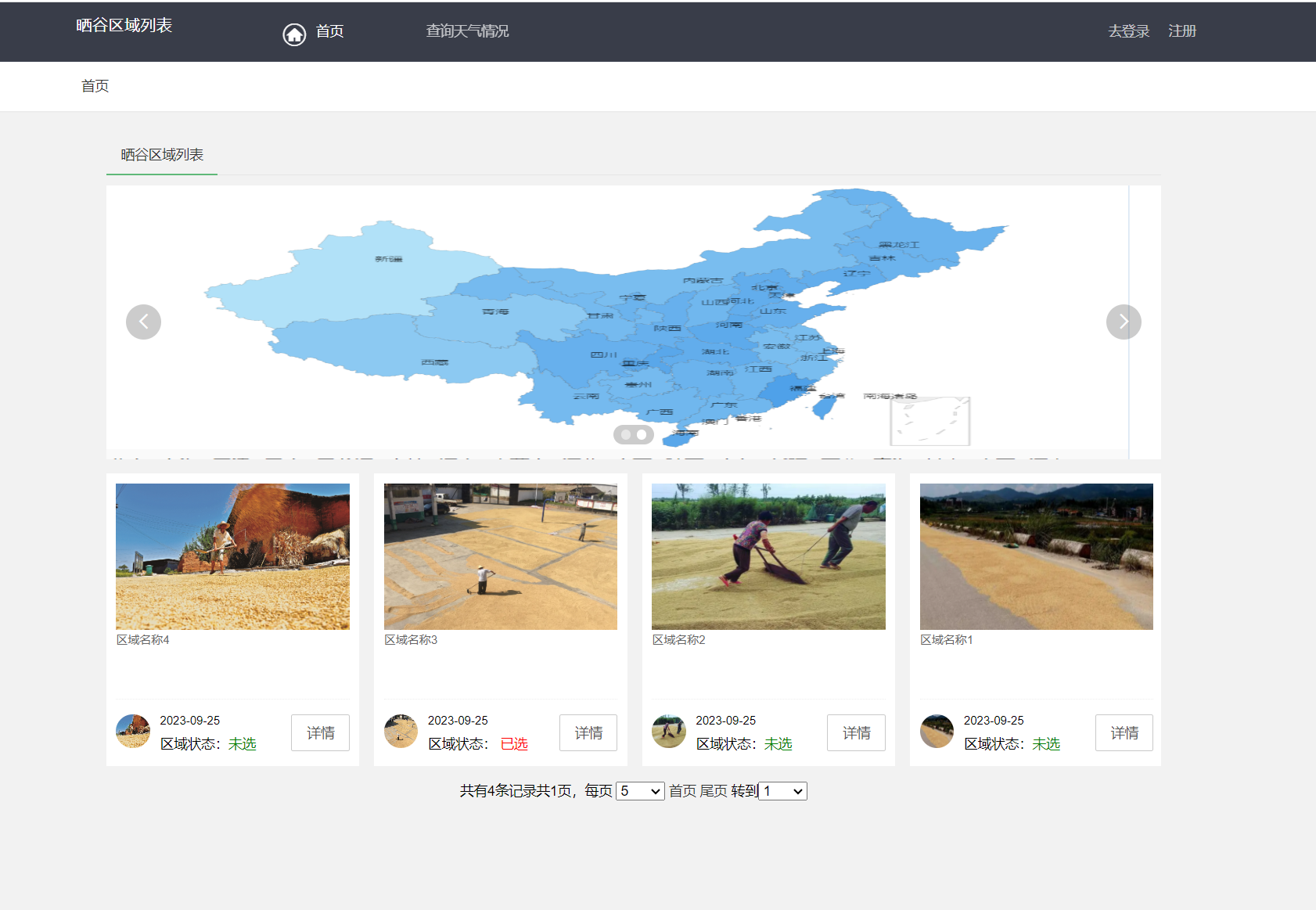
Task: Open 详情 for 区域名称1
Action: tap(1124, 732)
